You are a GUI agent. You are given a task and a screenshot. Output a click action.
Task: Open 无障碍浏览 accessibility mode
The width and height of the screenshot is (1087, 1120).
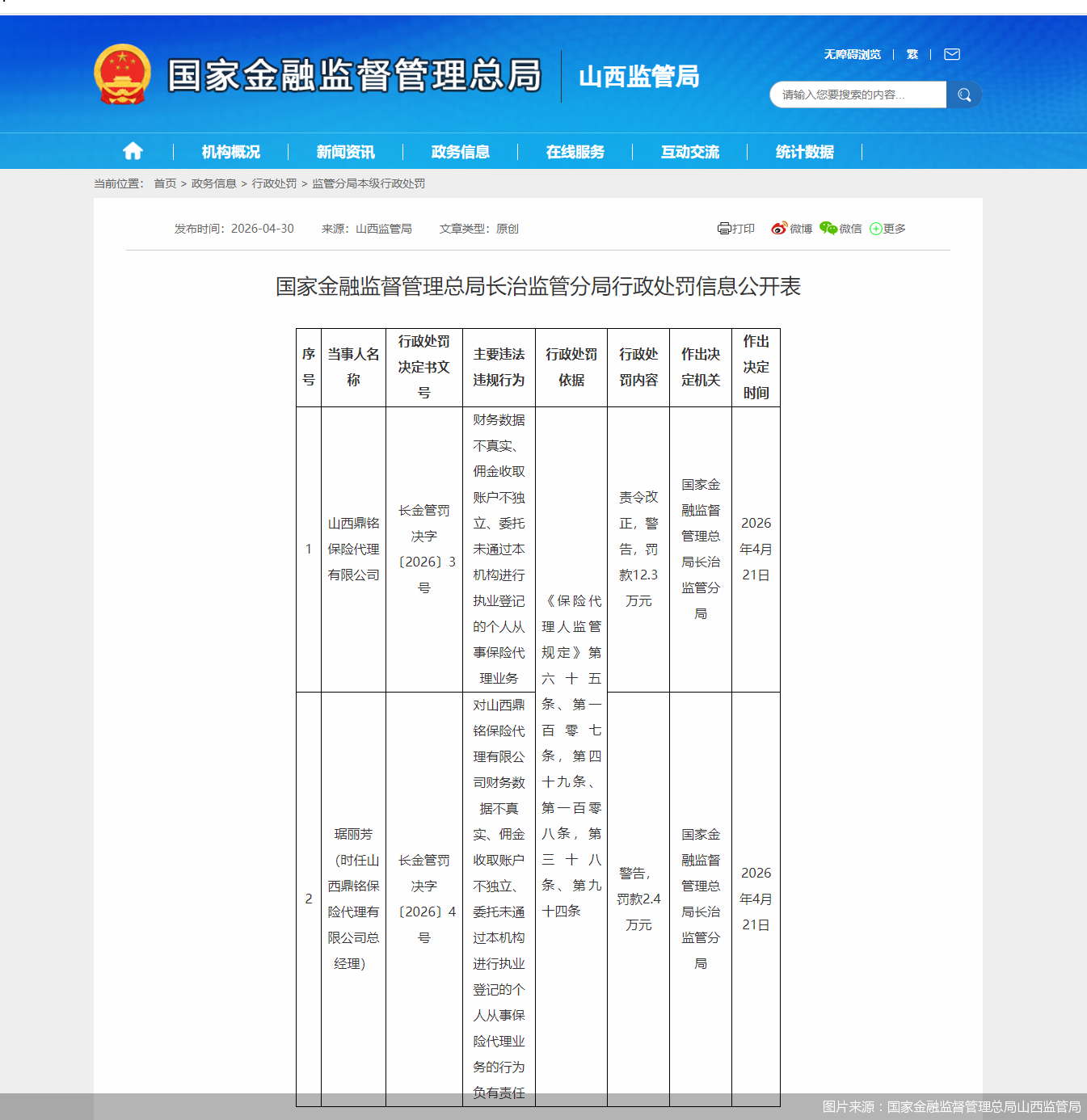click(x=853, y=54)
